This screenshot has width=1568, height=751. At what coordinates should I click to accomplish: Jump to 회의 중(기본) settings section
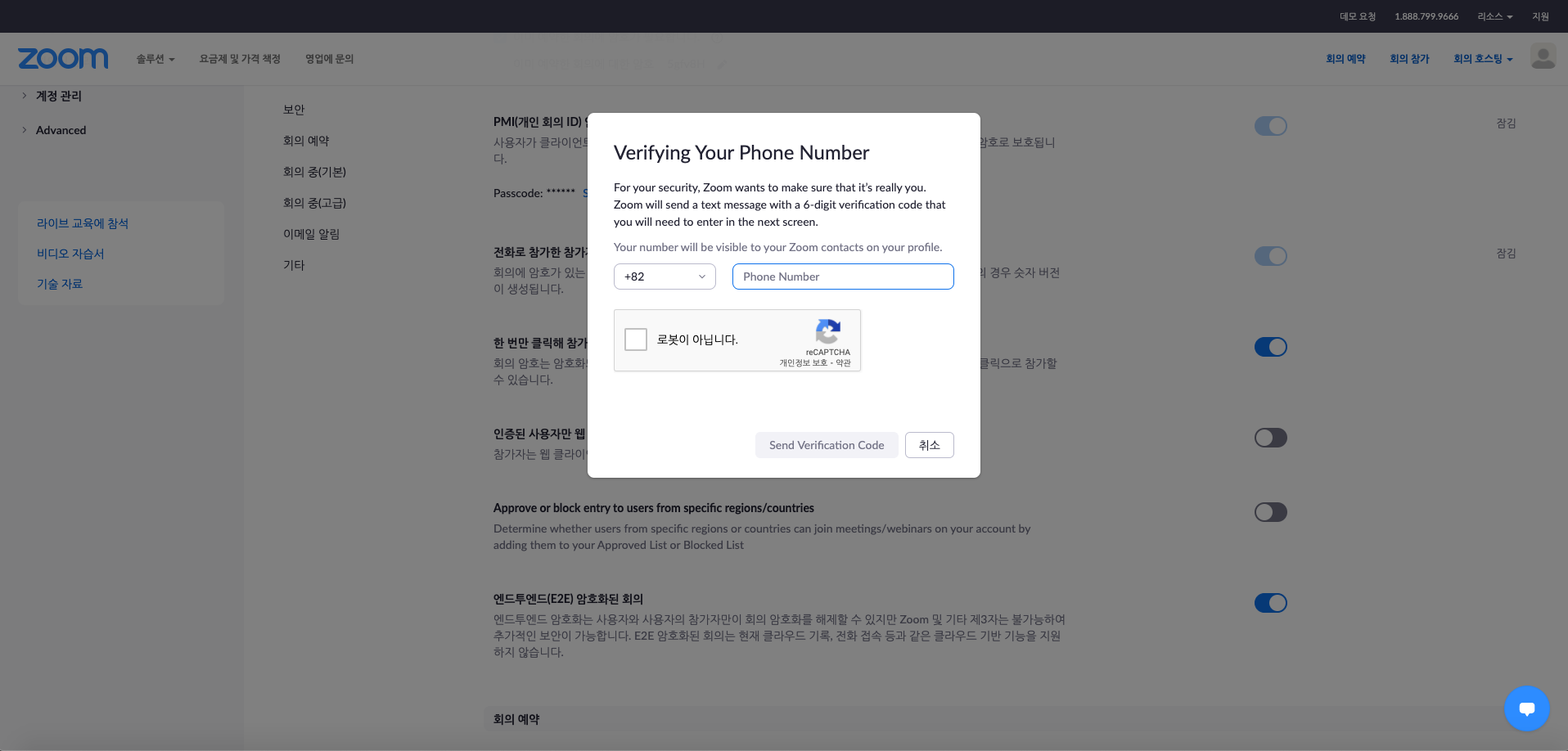(314, 172)
